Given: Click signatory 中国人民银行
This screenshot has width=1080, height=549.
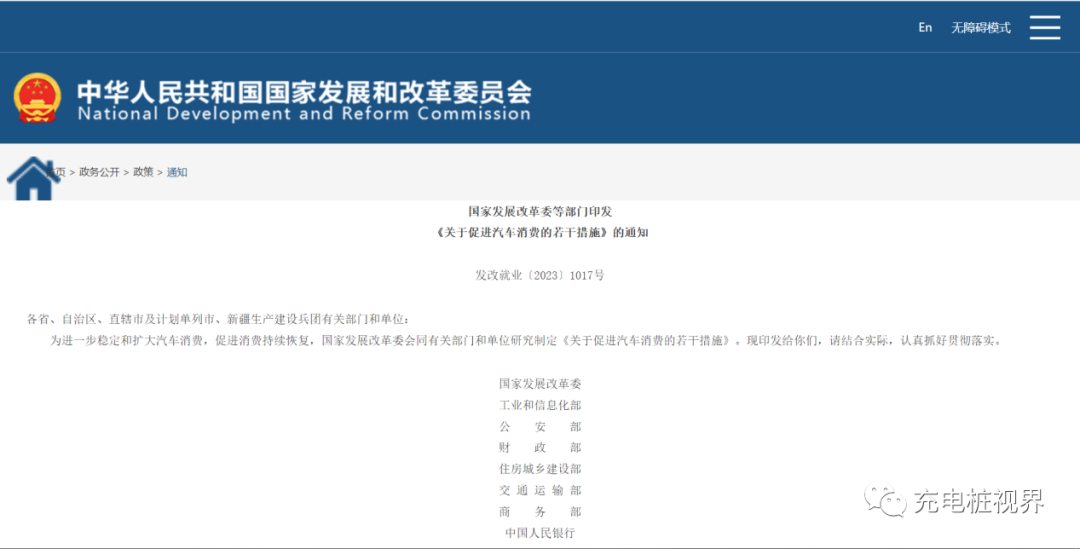Looking at the screenshot, I should coord(540,533).
